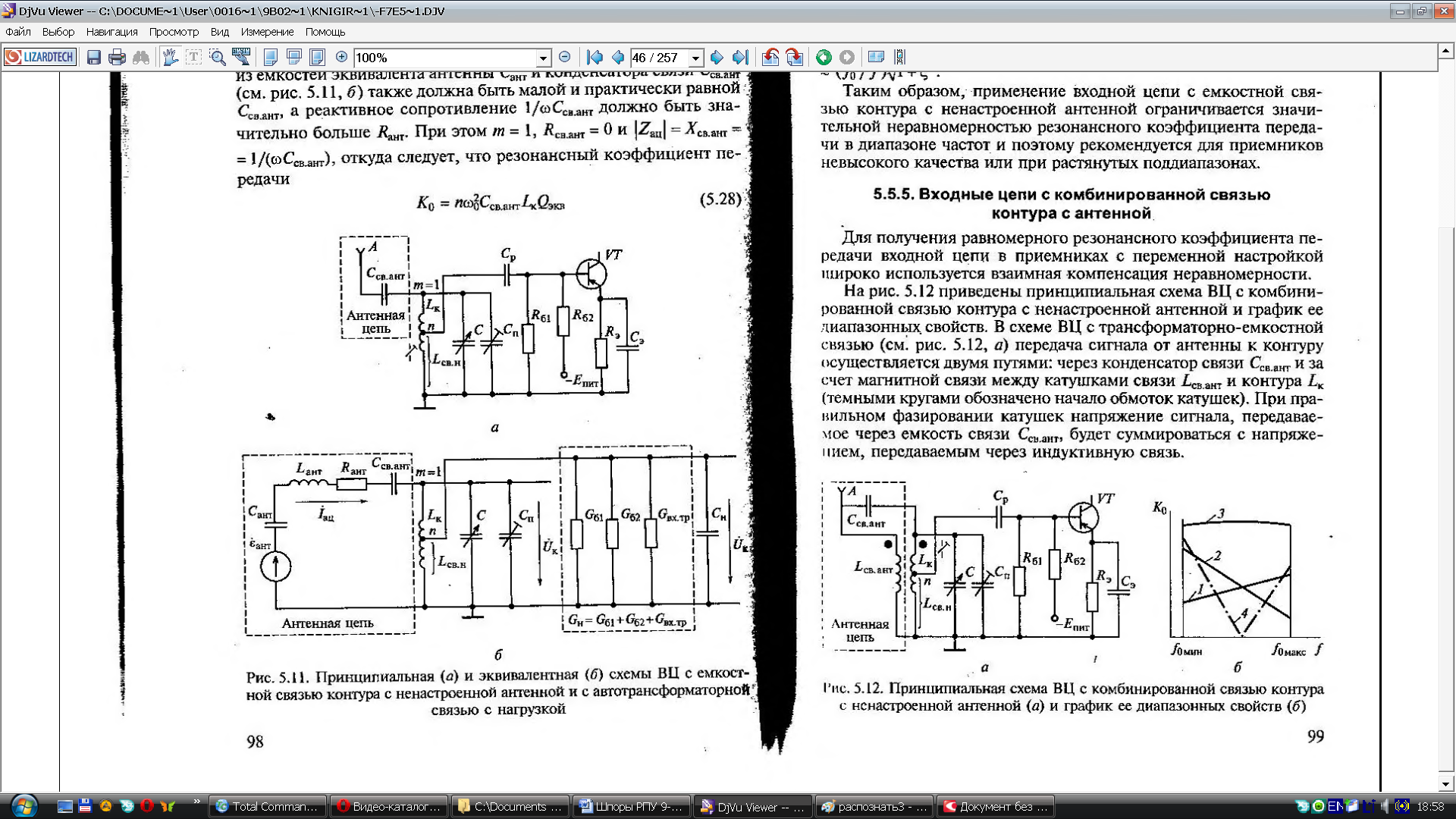Open the Измерение menu

[267, 32]
